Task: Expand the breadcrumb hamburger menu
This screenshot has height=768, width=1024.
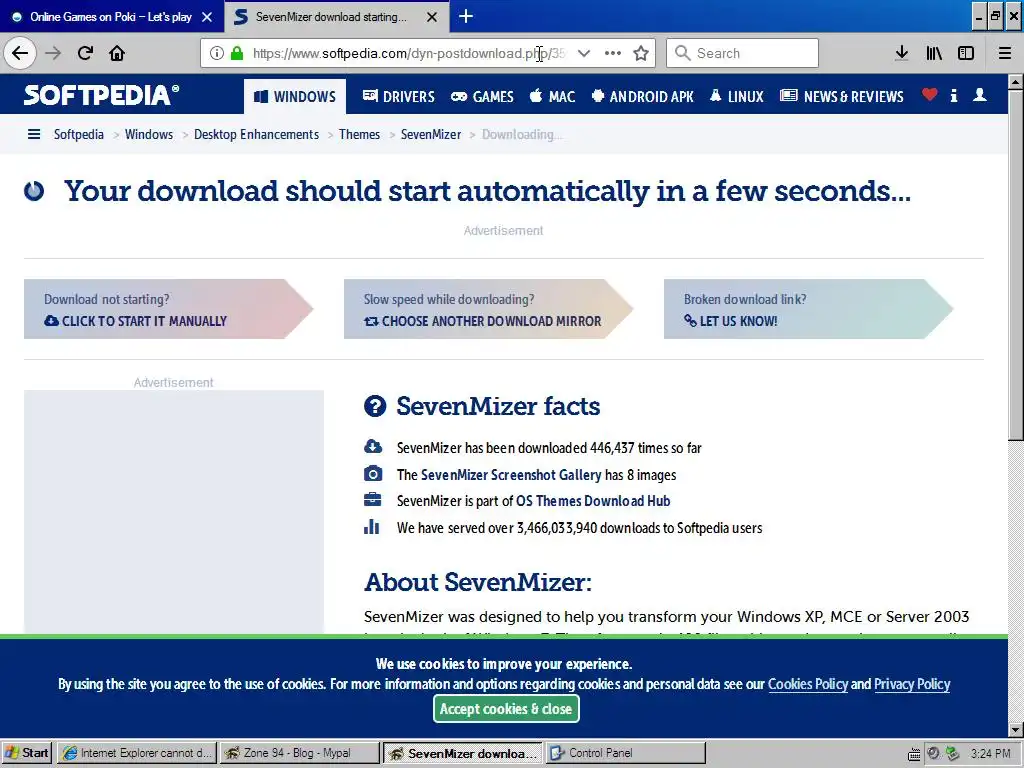Action: tap(34, 135)
